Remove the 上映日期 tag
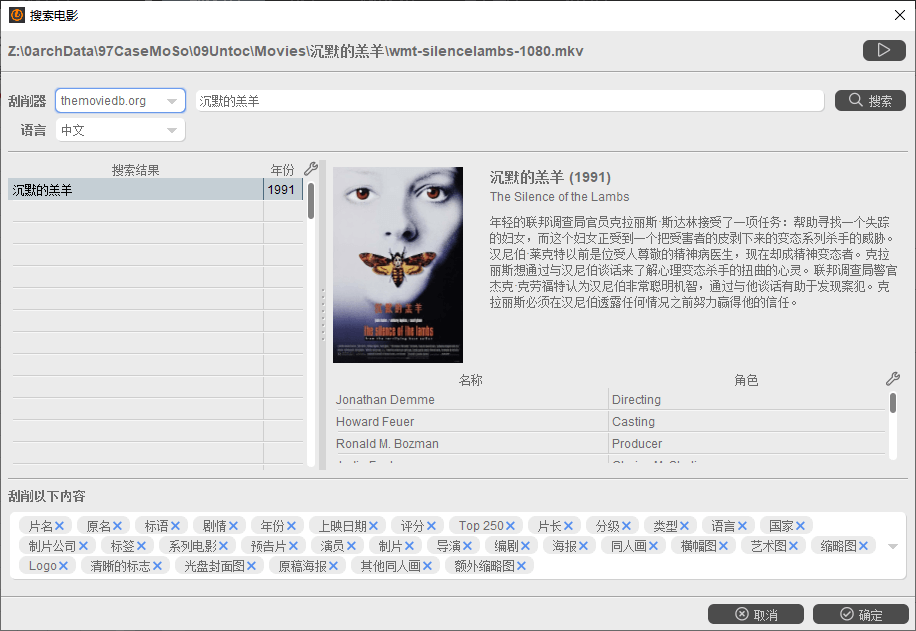The image size is (916, 631). [373, 526]
